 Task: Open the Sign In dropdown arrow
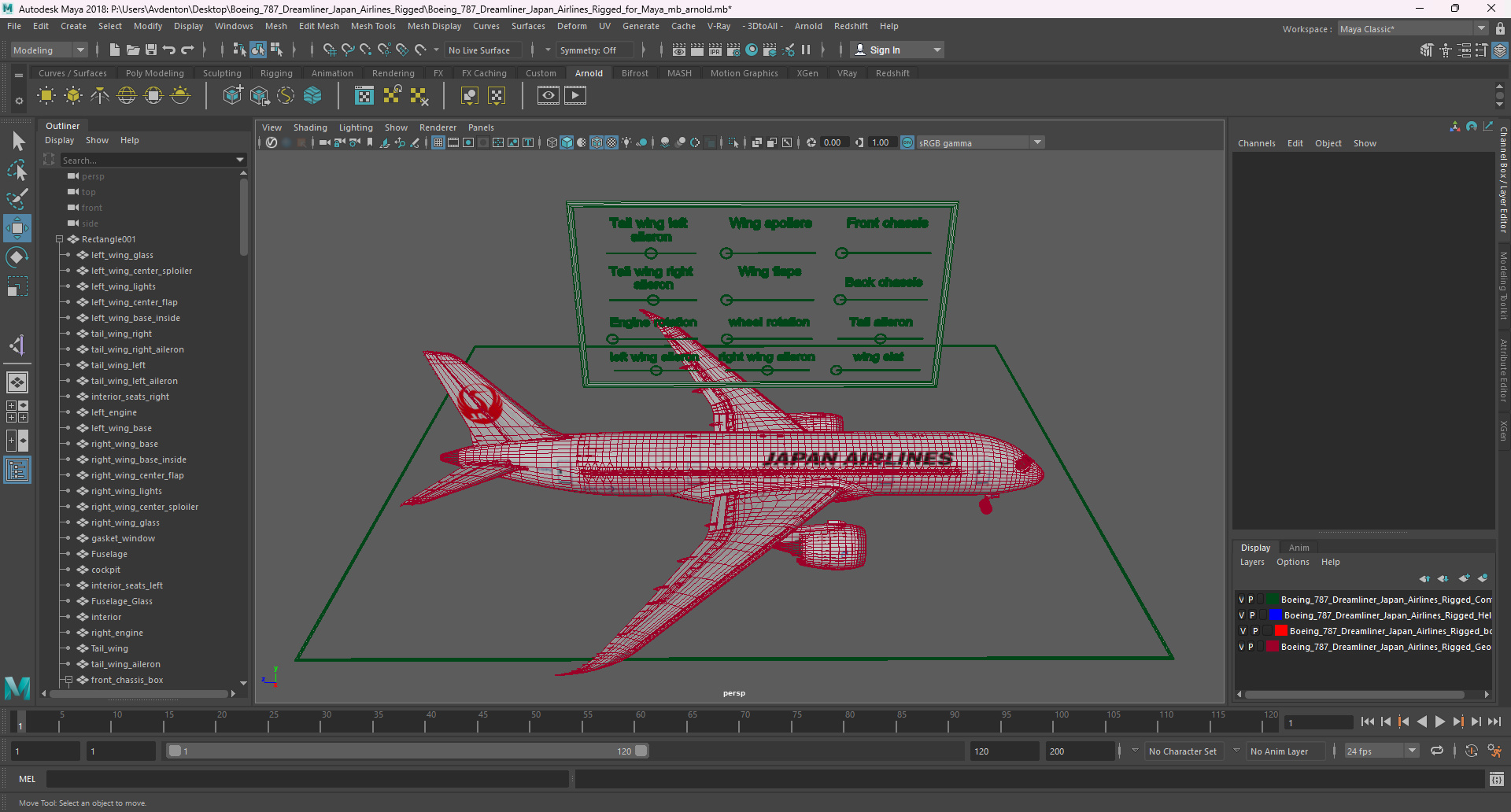937,50
